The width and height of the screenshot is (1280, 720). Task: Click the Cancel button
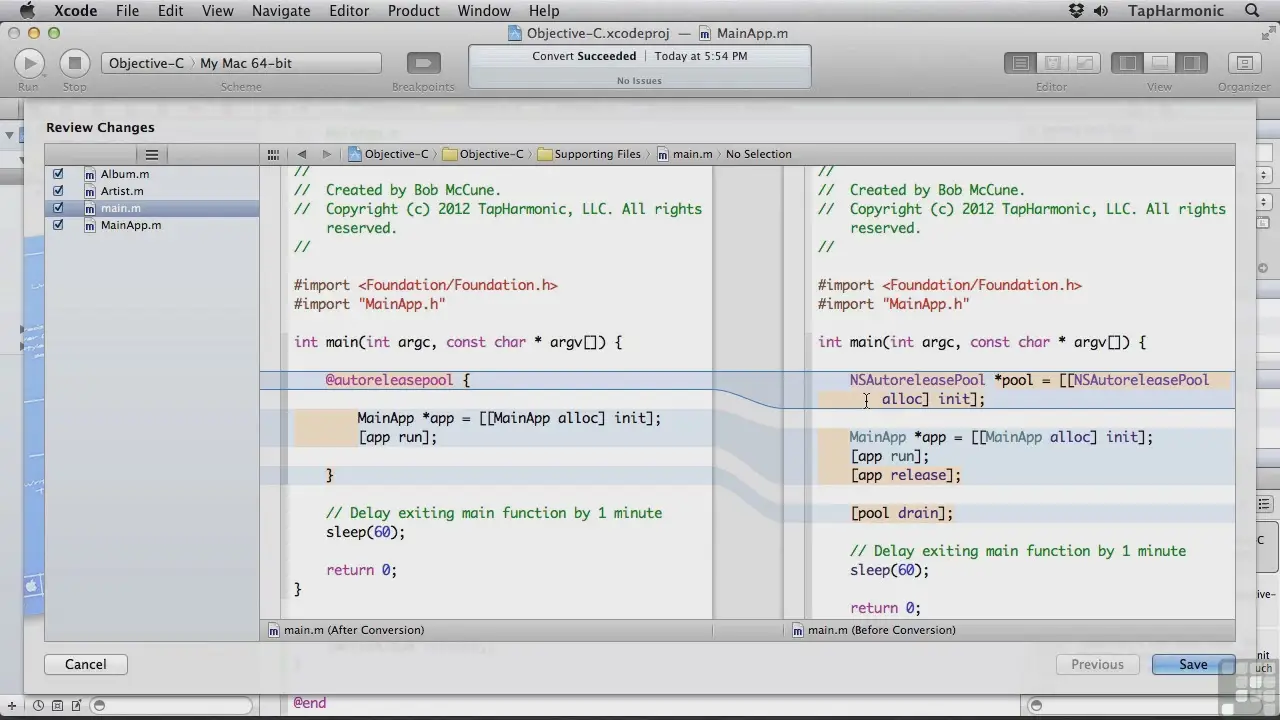[85, 664]
